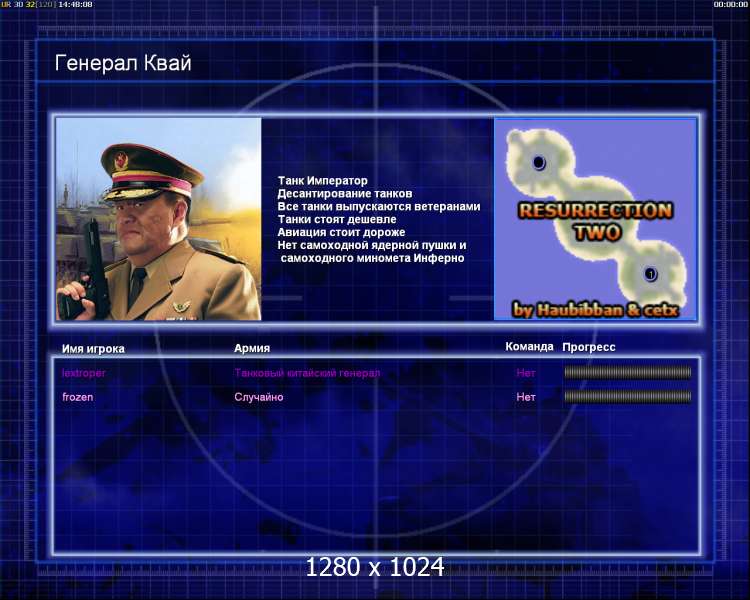Select the upper-left start position marker on map
The image size is (750, 600).
click(539, 163)
